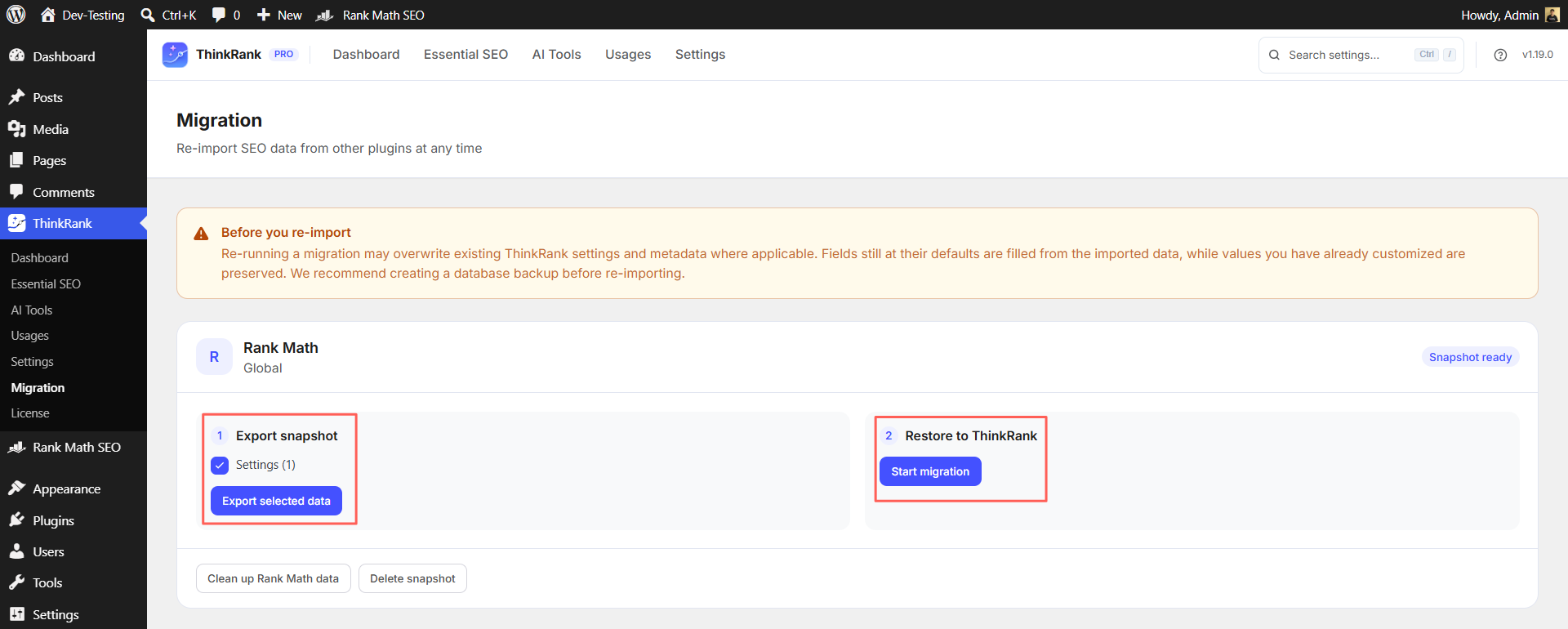This screenshot has height=629, width=1568.
Task: Open the comments bubble in admin bar
Action: pos(226,15)
